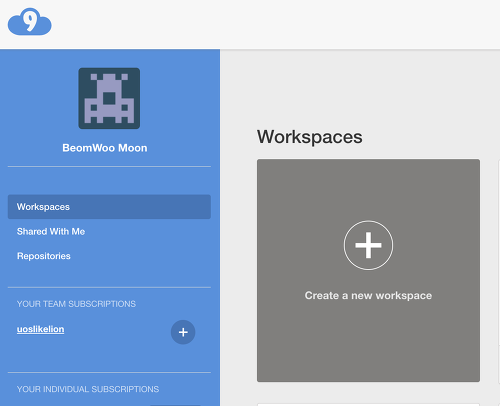
Task: Go to Repositories
Action: pyautogui.click(x=44, y=256)
